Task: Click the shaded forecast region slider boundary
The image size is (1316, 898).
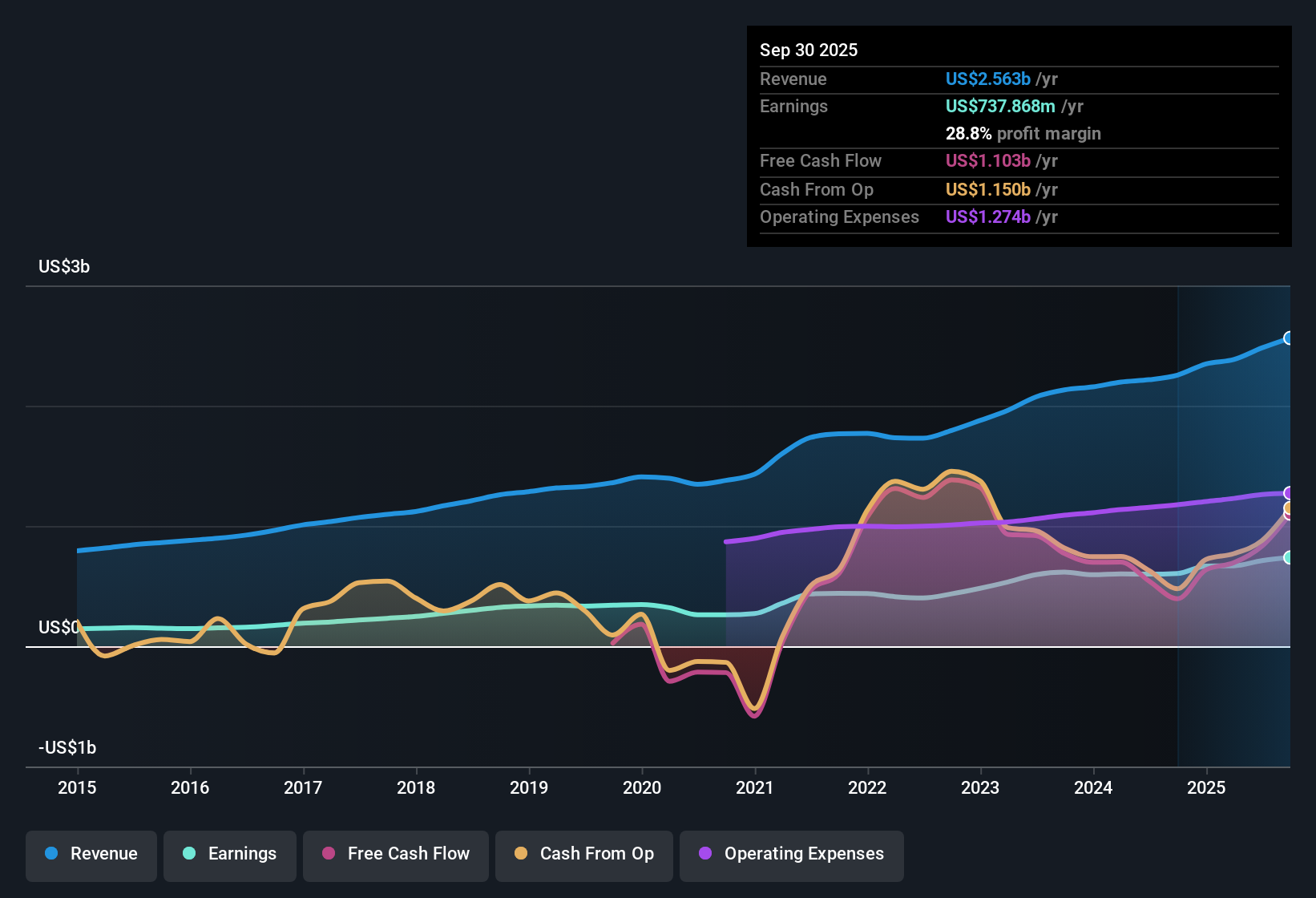Action: [1177, 529]
